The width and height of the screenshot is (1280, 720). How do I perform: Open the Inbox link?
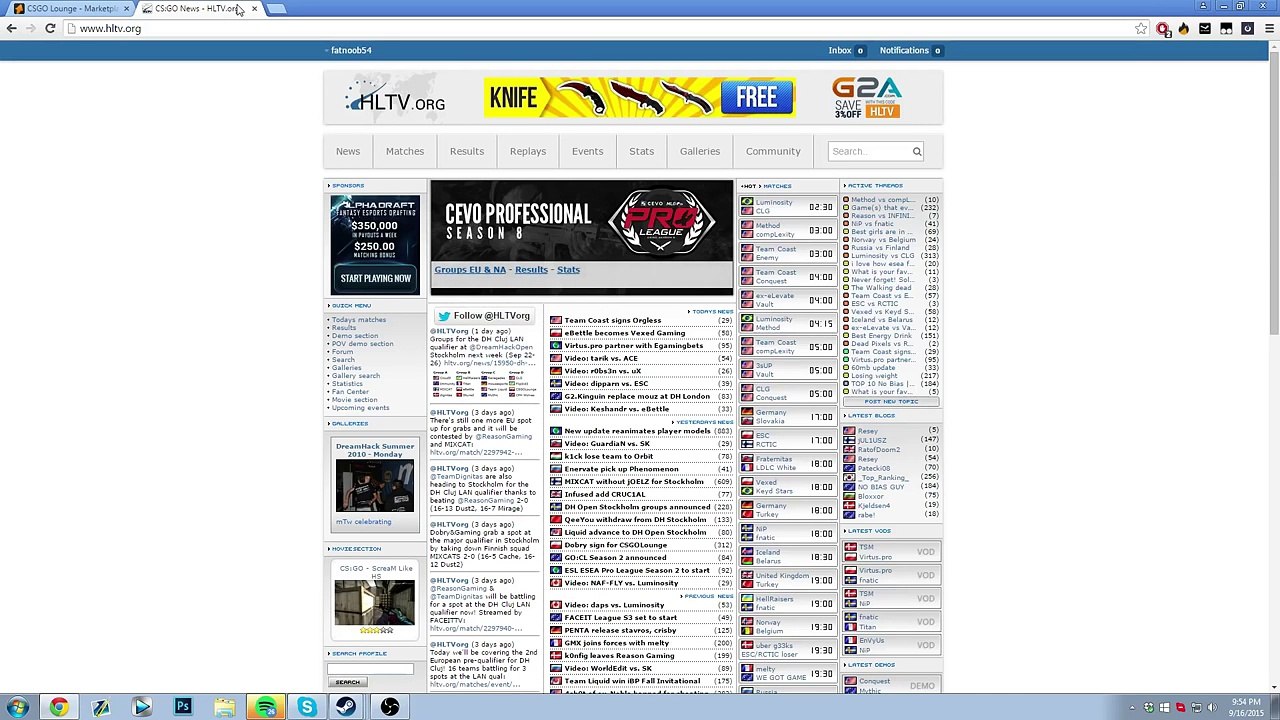pyautogui.click(x=840, y=51)
